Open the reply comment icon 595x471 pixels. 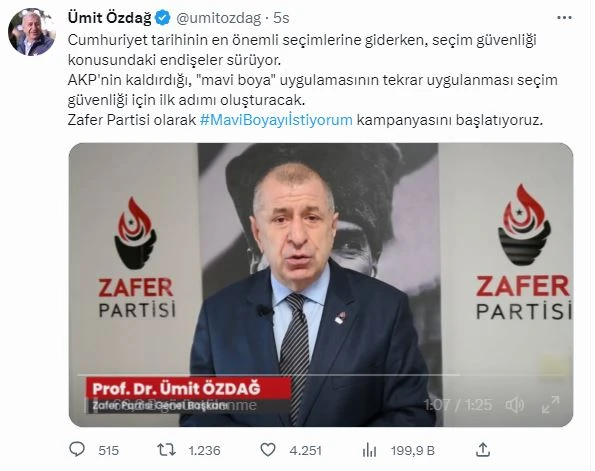coord(77,450)
